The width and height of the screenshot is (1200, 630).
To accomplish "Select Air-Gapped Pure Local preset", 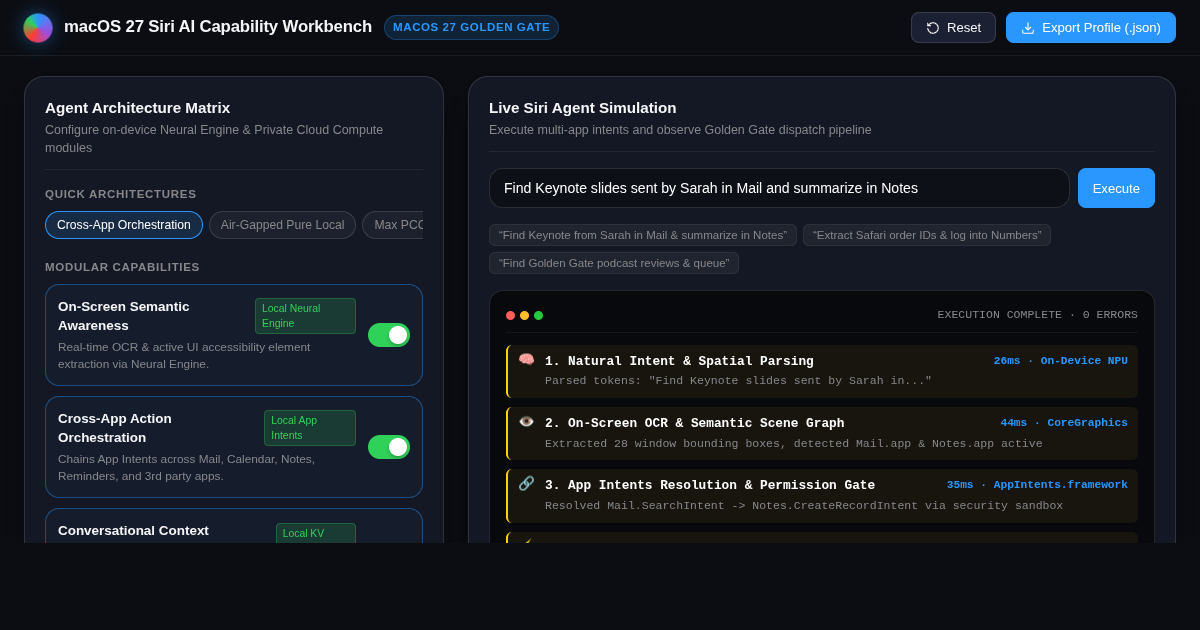I will (282, 225).
